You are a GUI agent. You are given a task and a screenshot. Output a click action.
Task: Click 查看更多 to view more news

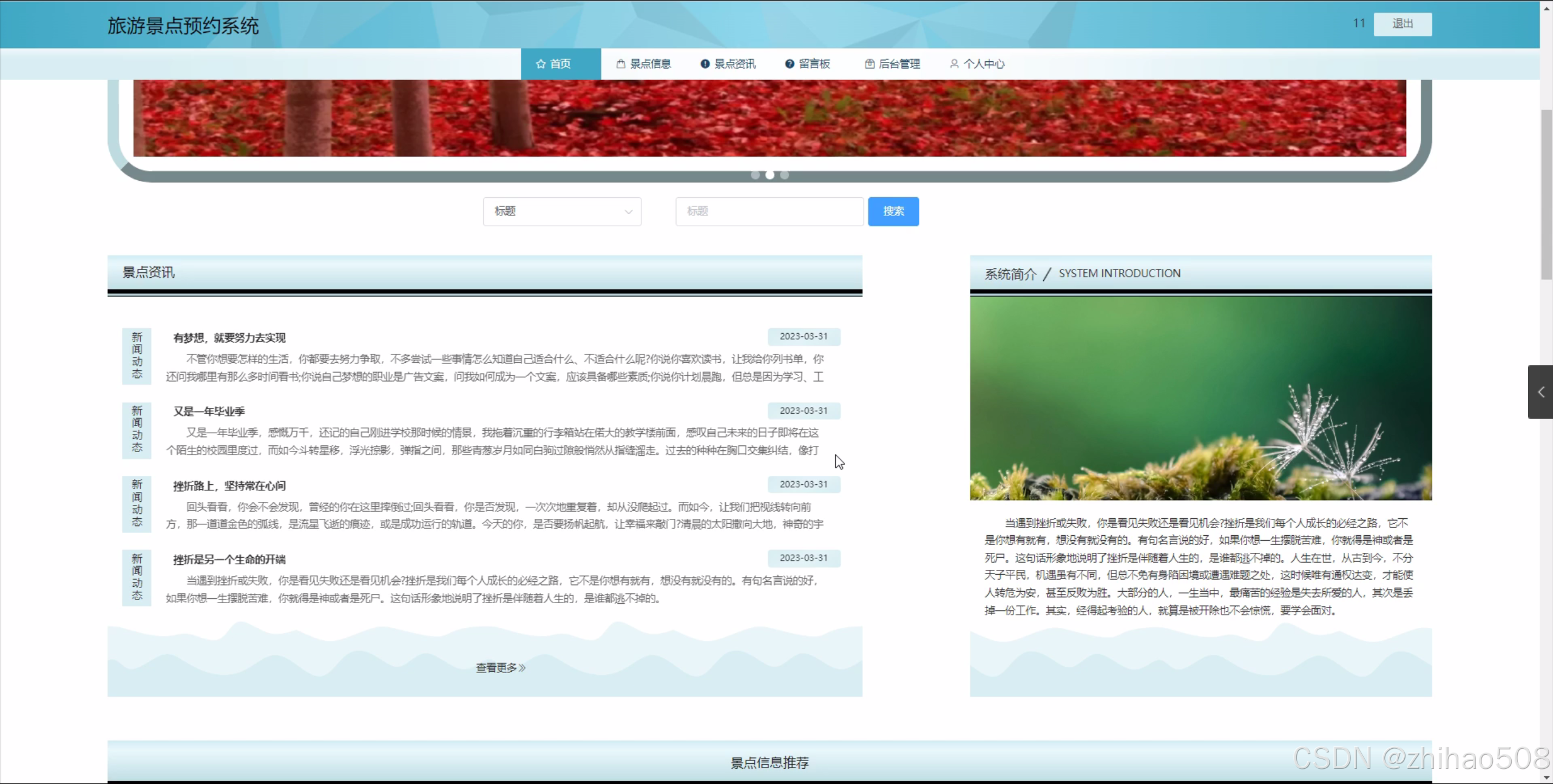pyautogui.click(x=500, y=667)
